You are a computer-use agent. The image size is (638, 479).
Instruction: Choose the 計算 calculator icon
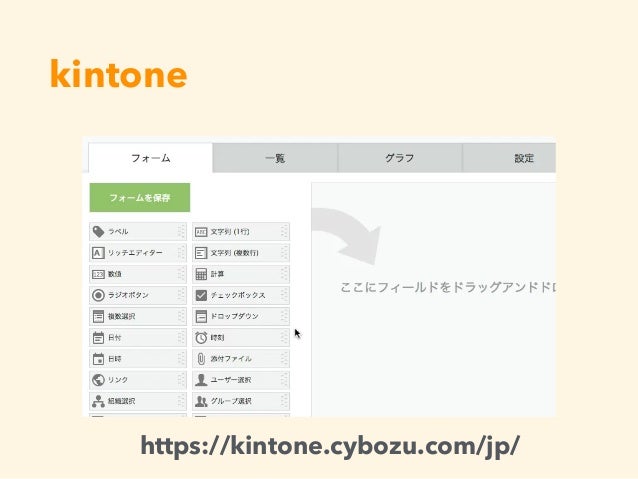coord(201,274)
